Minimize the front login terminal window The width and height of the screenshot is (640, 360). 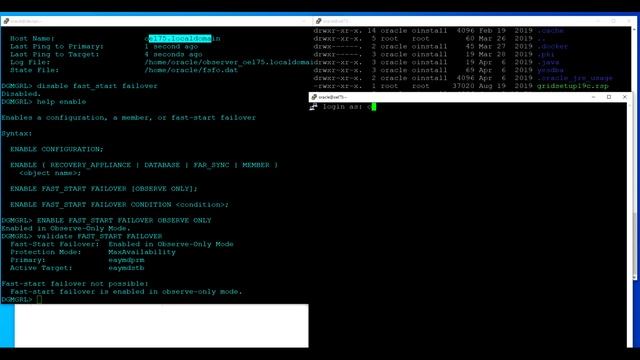tap(593, 97)
